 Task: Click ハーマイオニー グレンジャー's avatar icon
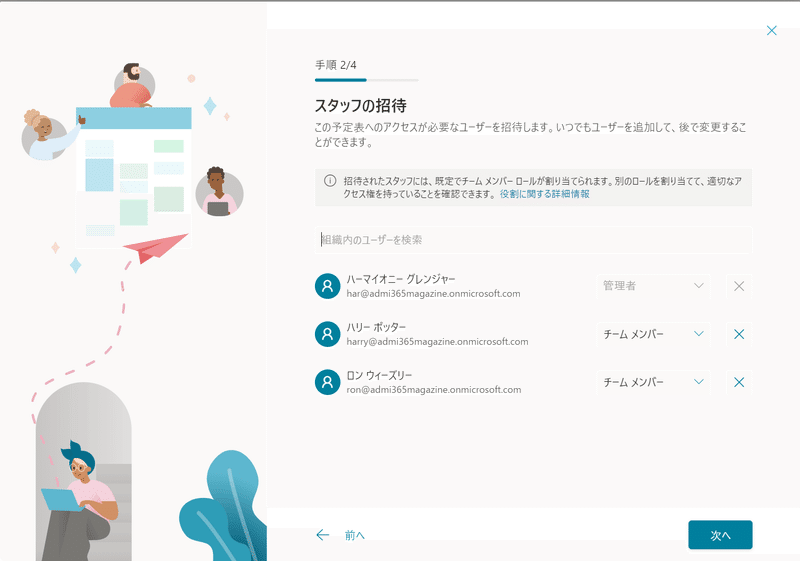328,286
